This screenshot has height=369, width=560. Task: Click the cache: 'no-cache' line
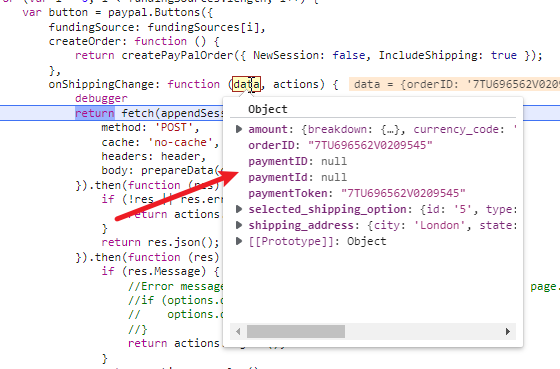click(x=160, y=143)
